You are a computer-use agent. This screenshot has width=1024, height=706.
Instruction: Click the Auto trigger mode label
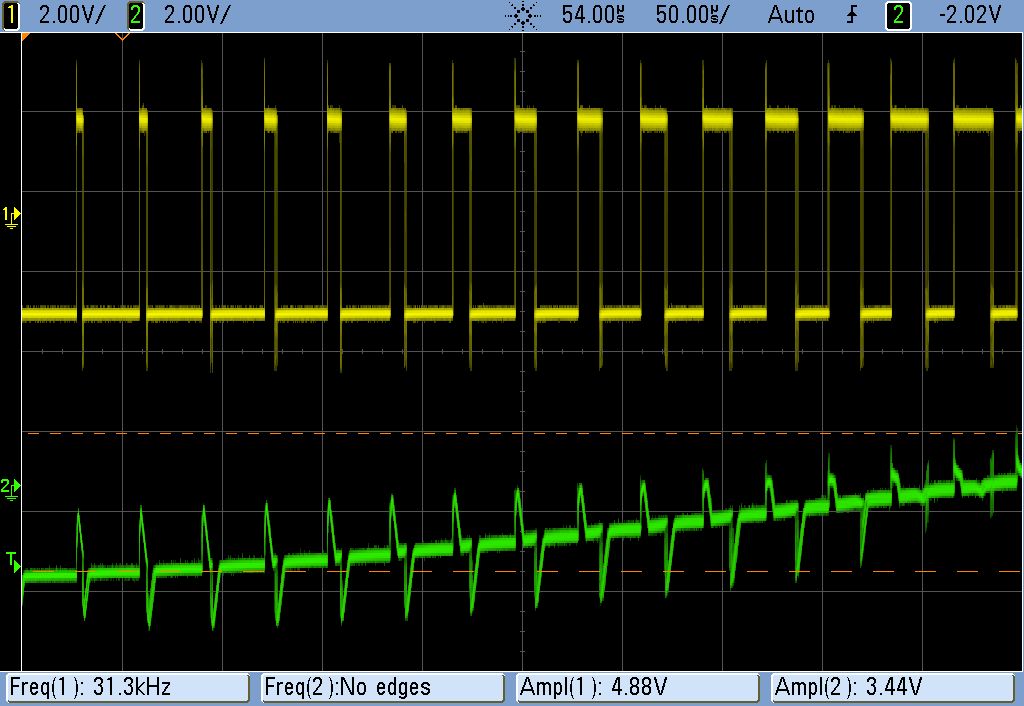(x=791, y=15)
